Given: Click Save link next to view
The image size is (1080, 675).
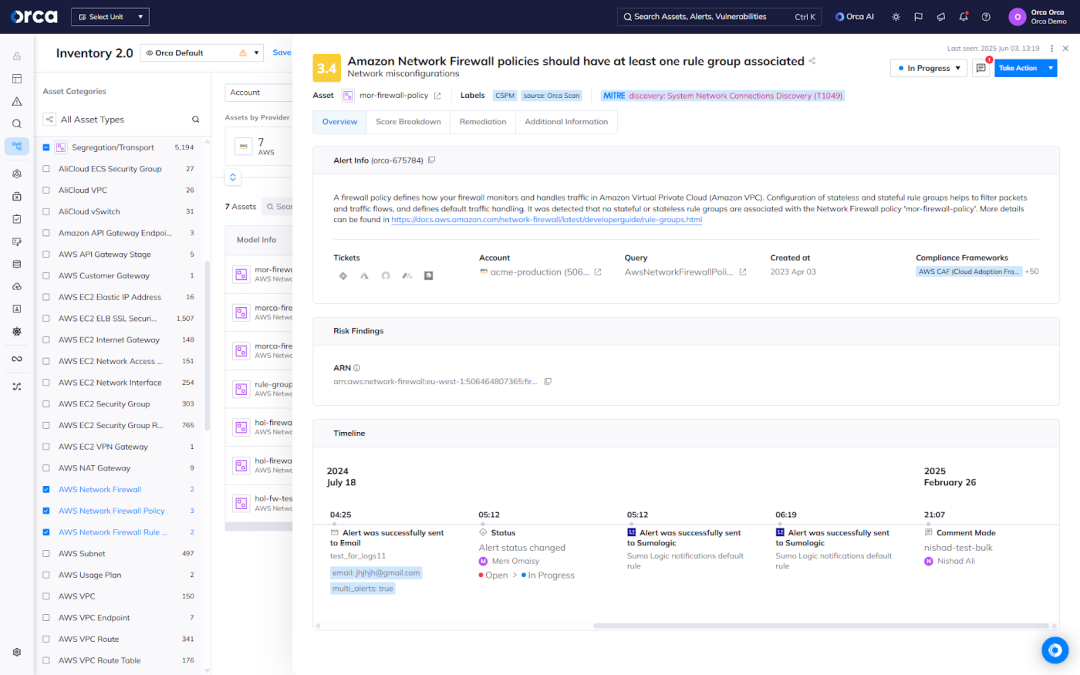Looking at the screenshot, I should [x=282, y=52].
